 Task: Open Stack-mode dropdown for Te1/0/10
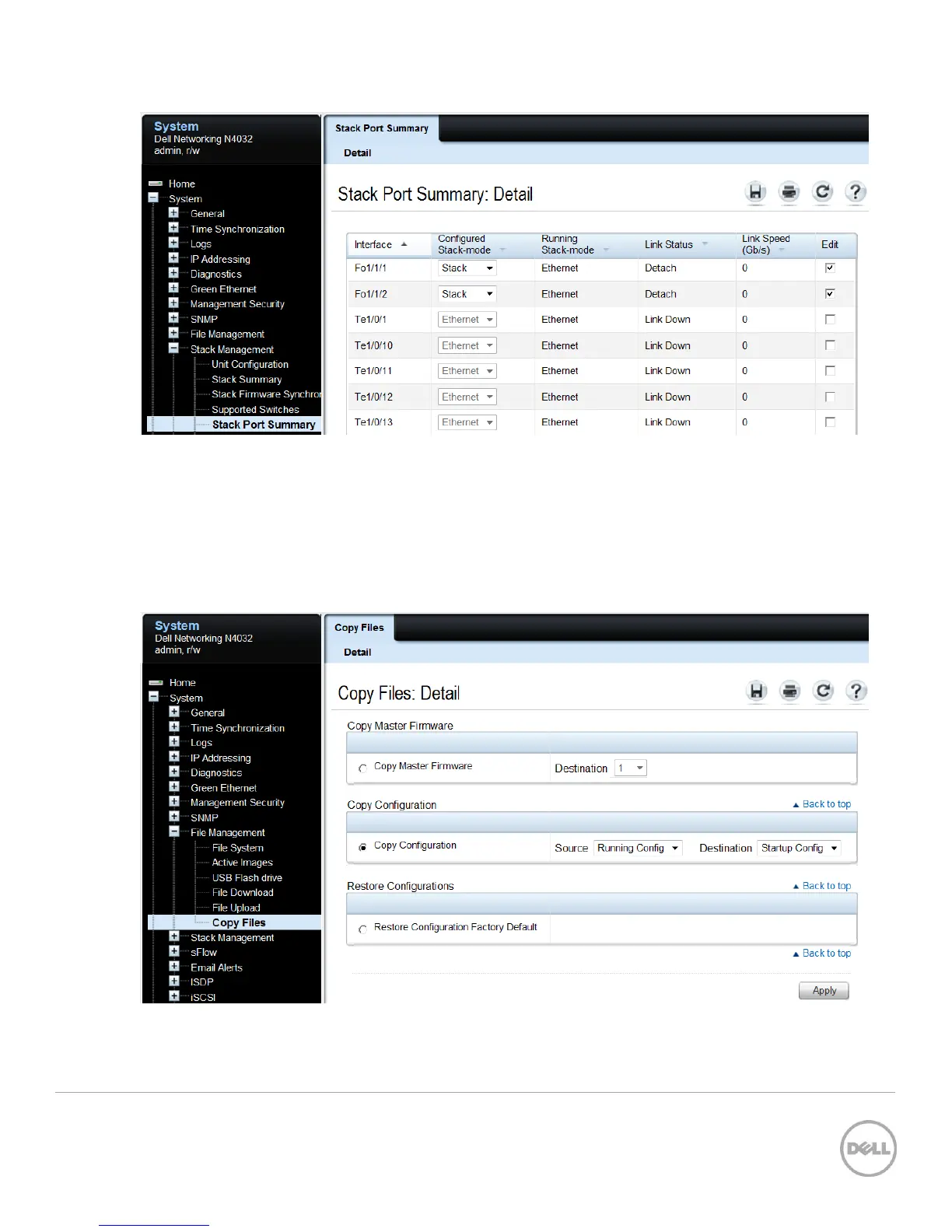pos(467,345)
